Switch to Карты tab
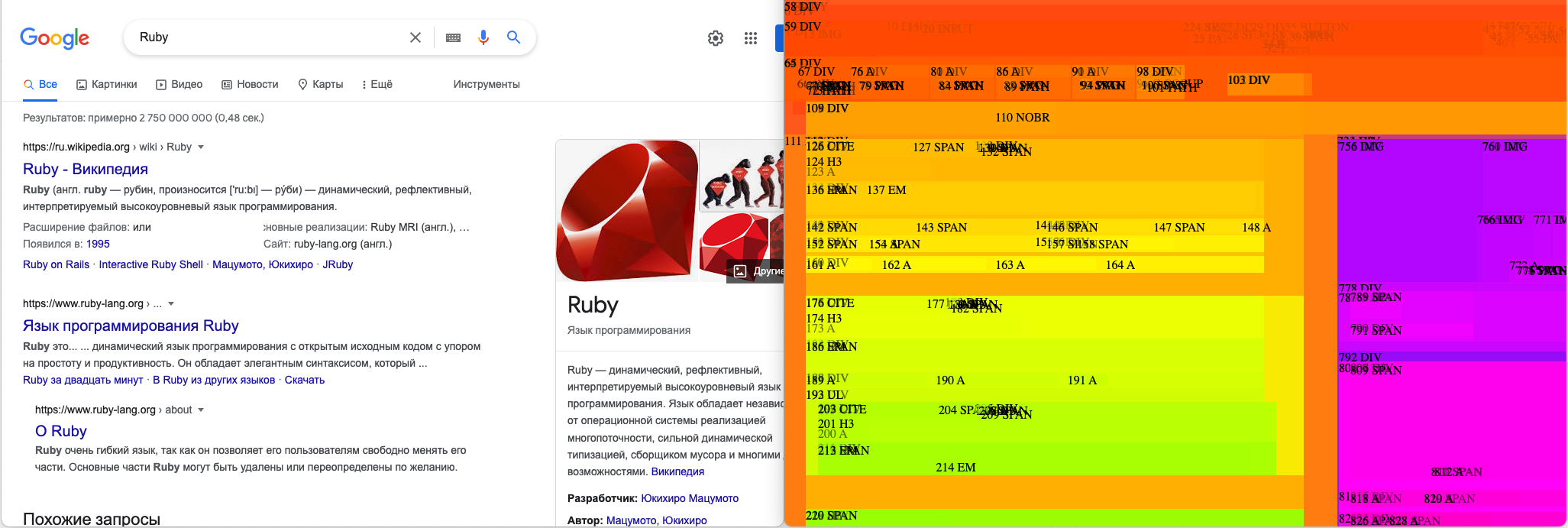 pos(321,84)
